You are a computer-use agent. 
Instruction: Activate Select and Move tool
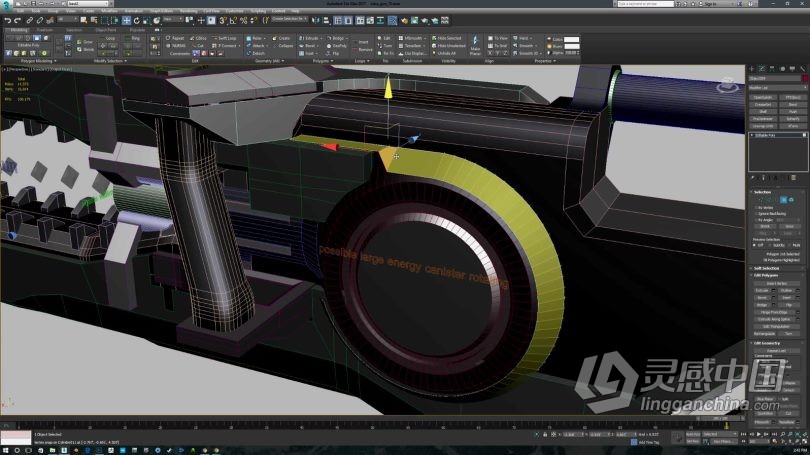(x=126, y=20)
